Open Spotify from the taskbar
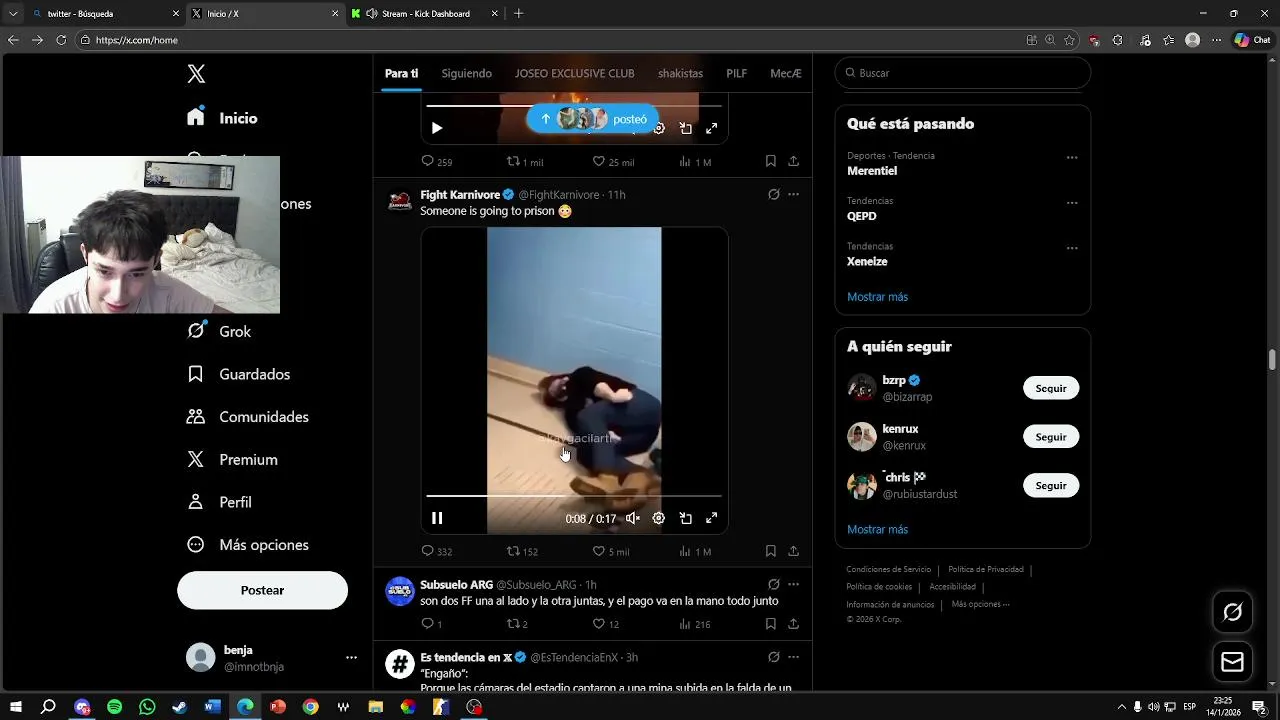The image size is (1280, 720). [114, 707]
